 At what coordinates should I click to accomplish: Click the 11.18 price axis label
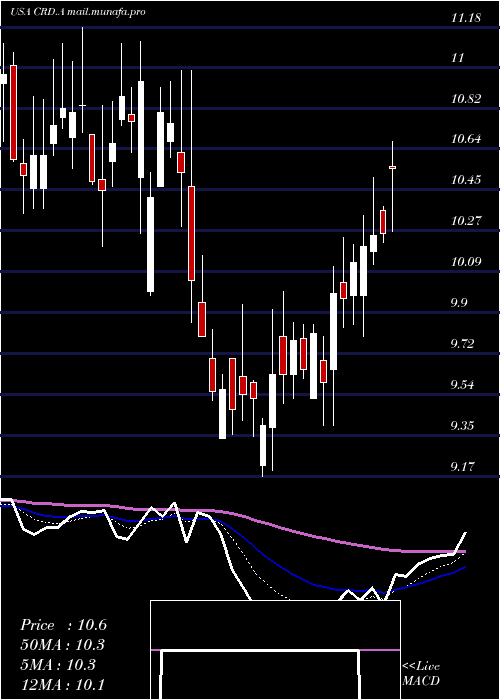coord(466,18)
